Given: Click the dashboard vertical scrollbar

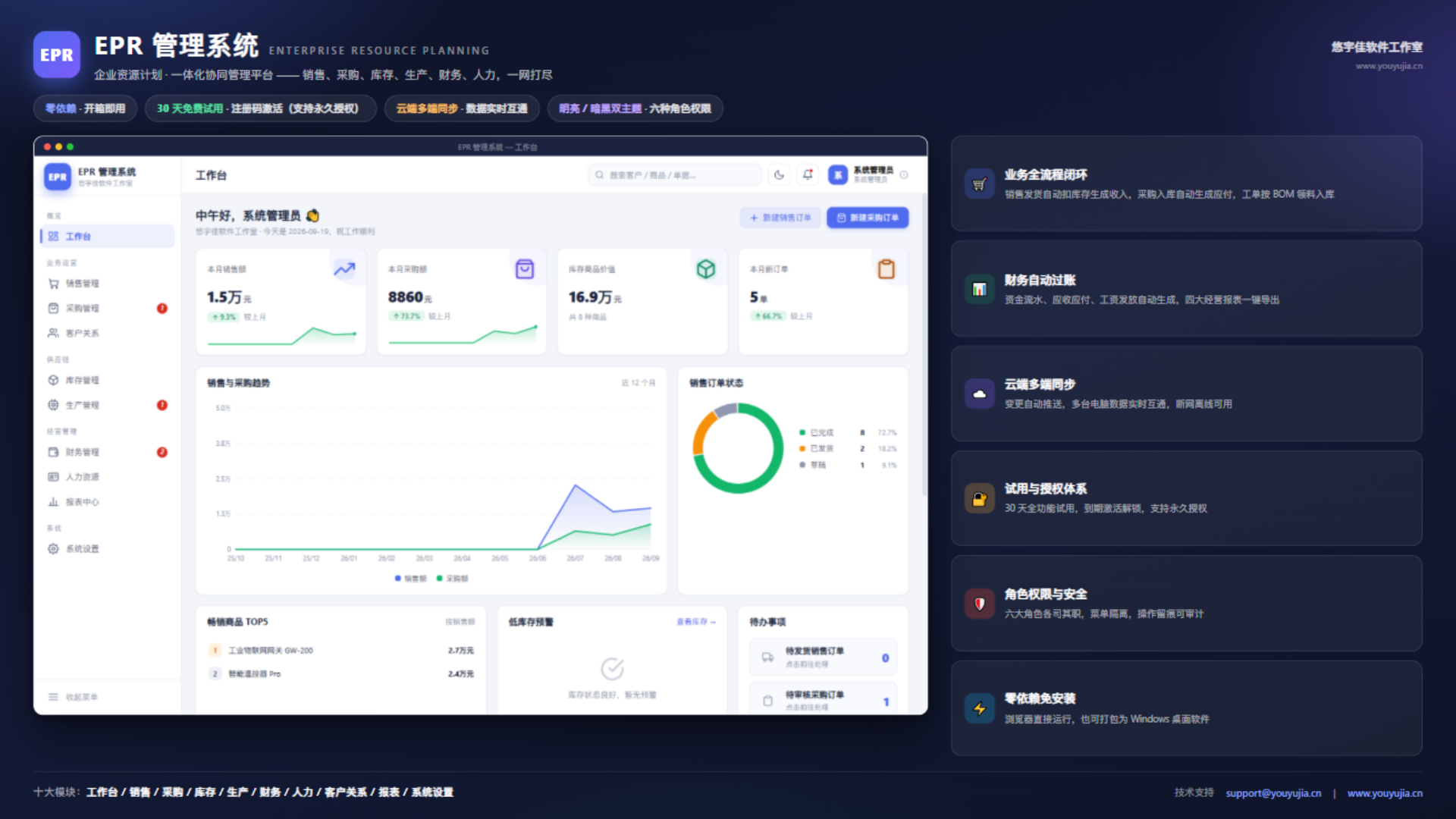Looking at the screenshot, I should click(924, 345).
